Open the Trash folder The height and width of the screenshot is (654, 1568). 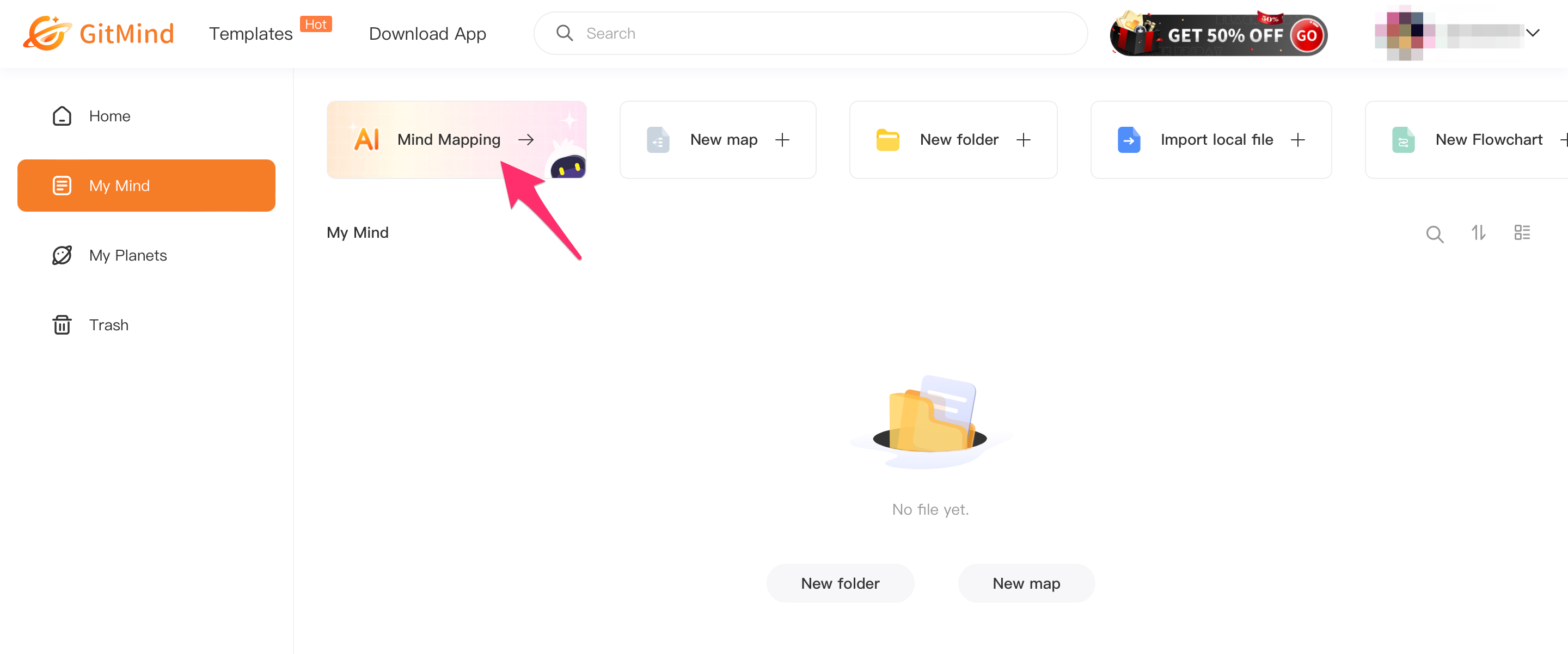point(108,325)
